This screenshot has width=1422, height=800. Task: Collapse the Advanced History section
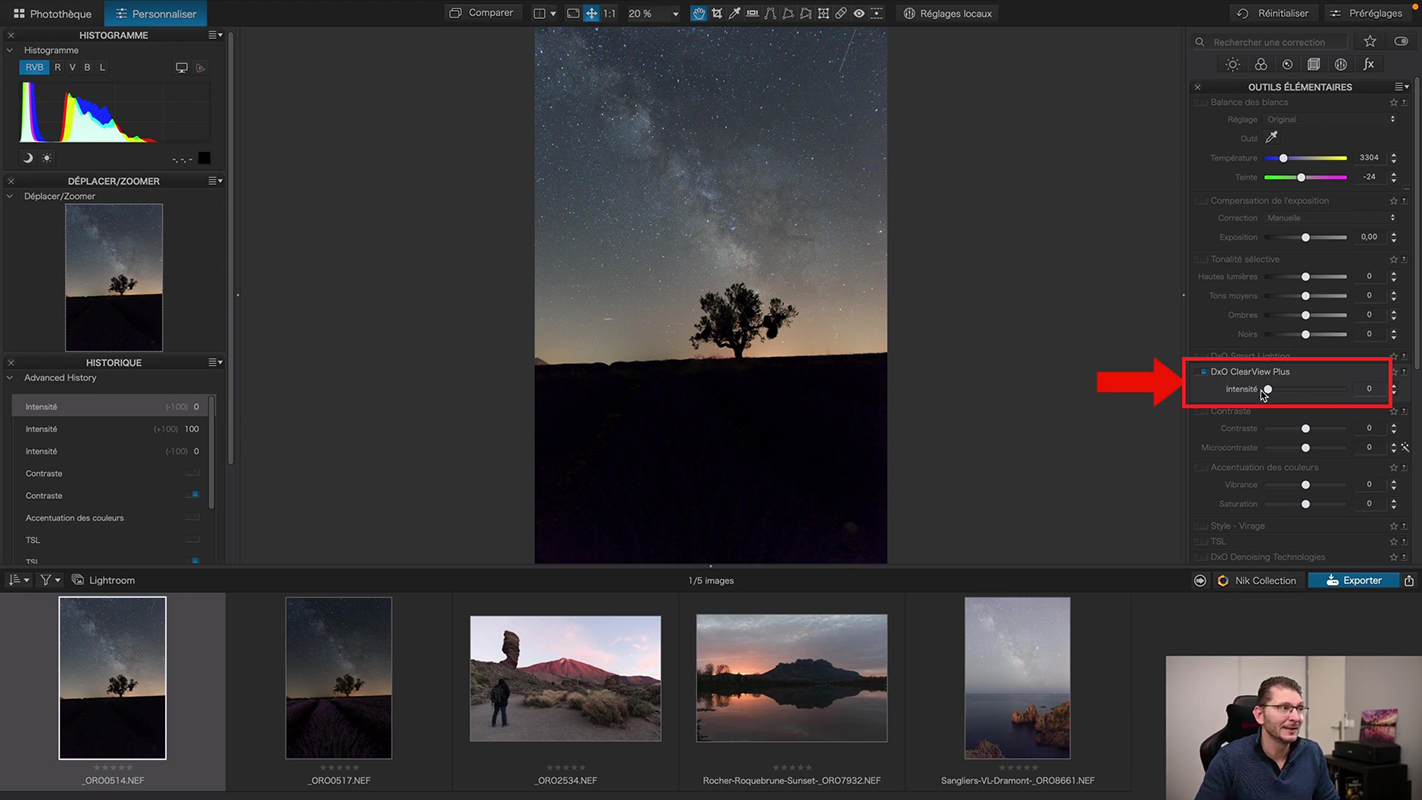point(11,378)
